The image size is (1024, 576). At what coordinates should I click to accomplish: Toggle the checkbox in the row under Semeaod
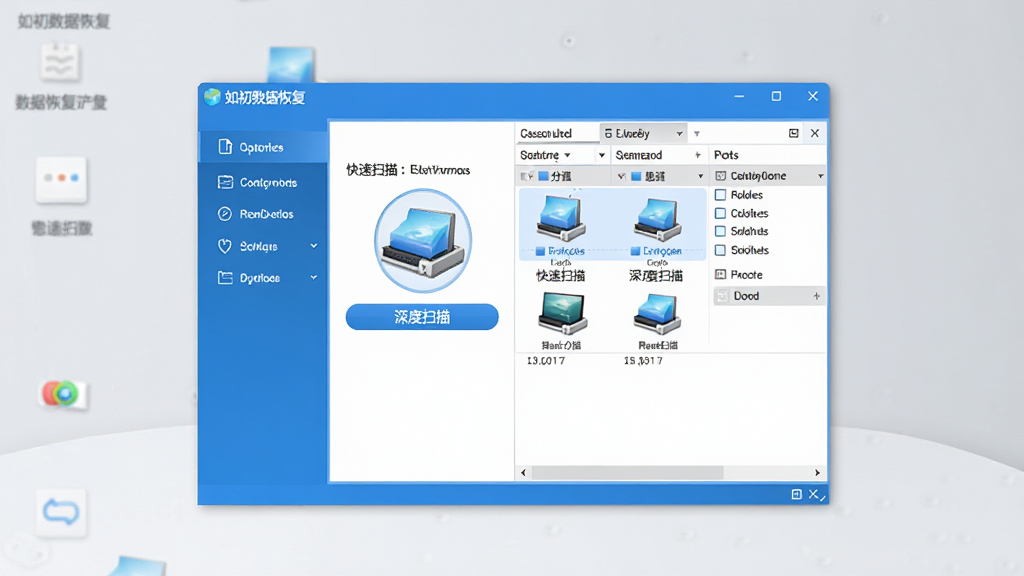point(622,176)
